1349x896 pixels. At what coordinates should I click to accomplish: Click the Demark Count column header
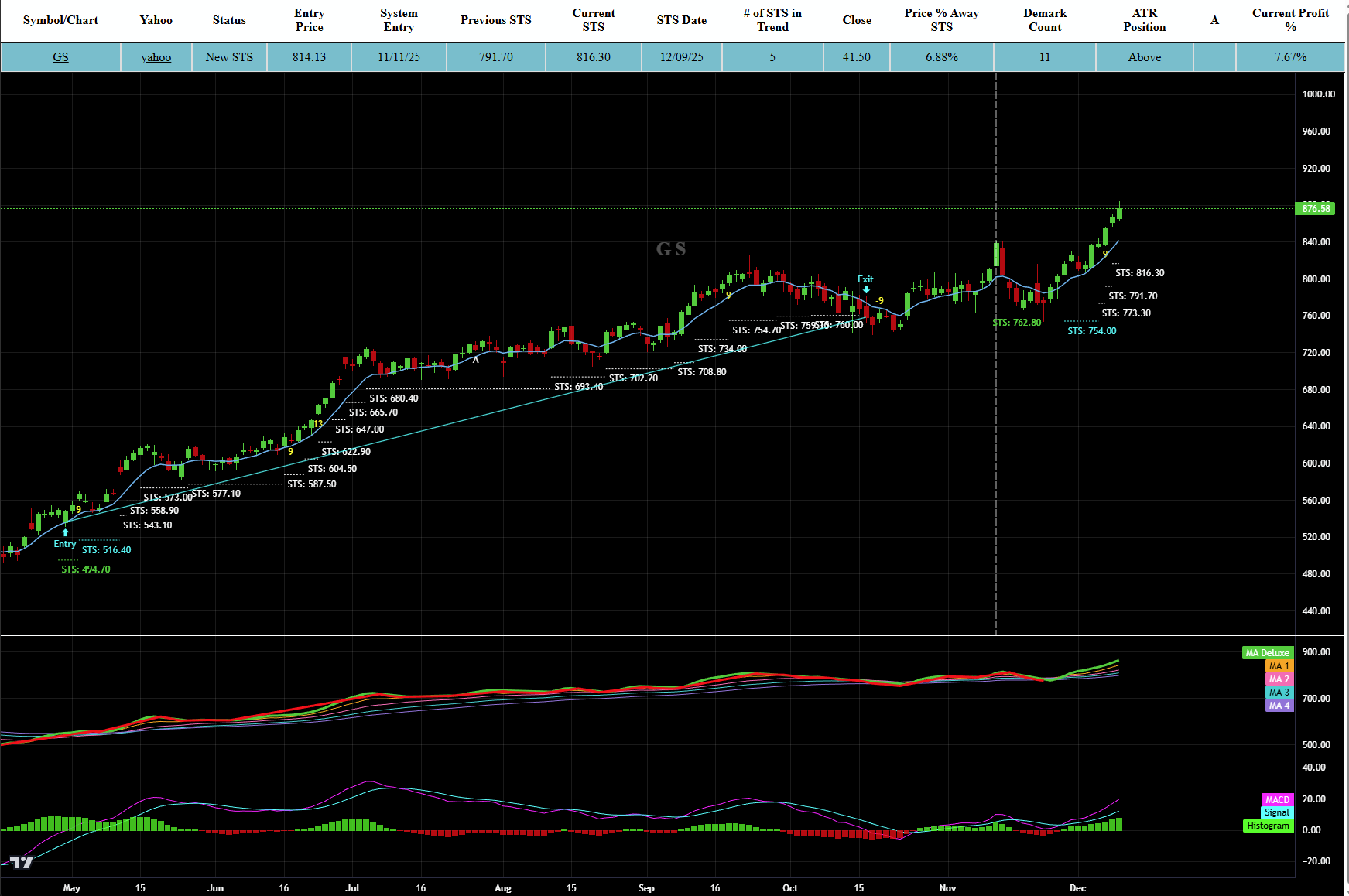(1044, 20)
